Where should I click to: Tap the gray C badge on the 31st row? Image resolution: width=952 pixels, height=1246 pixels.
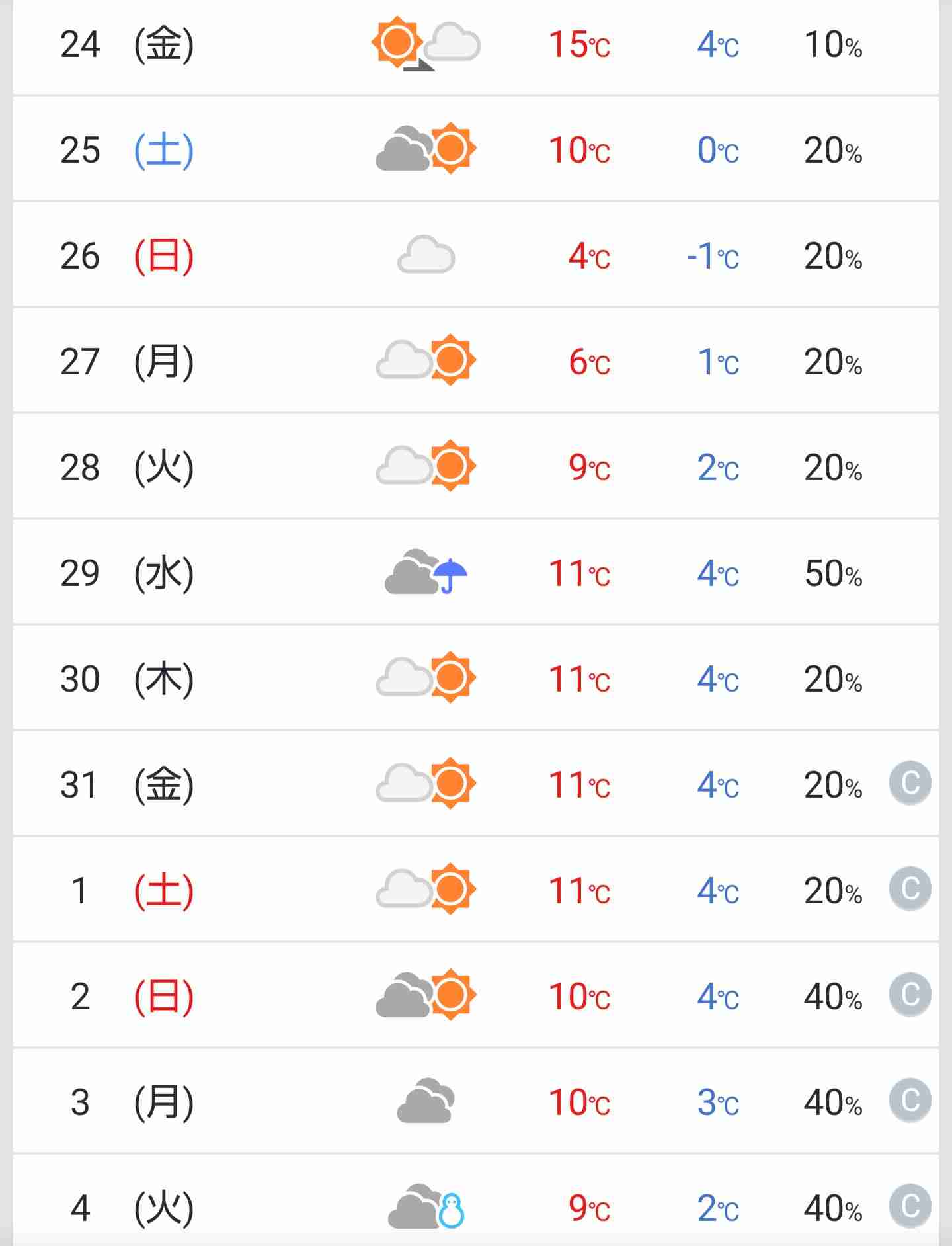click(910, 783)
